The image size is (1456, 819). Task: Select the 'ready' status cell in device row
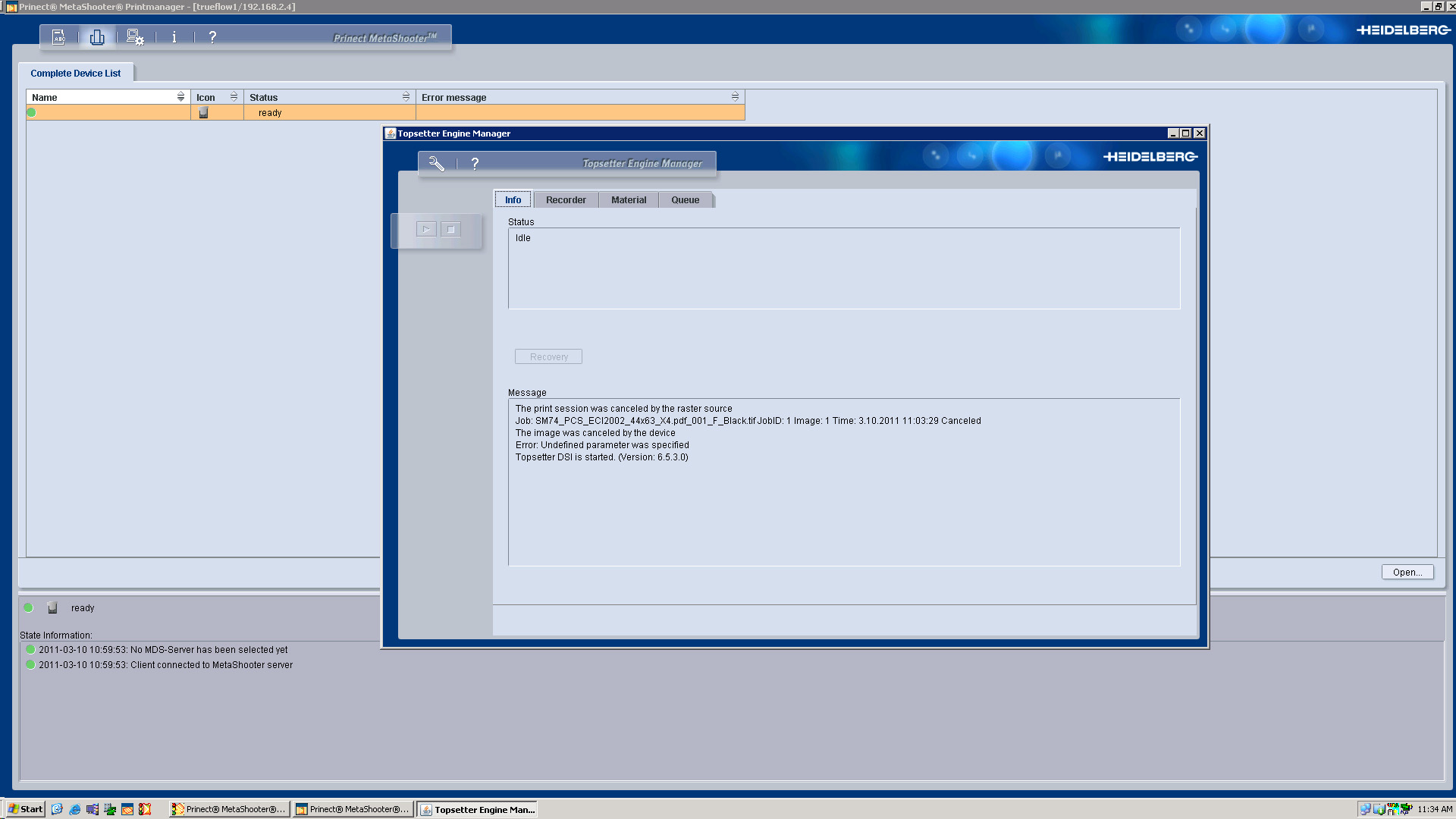point(330,112)
